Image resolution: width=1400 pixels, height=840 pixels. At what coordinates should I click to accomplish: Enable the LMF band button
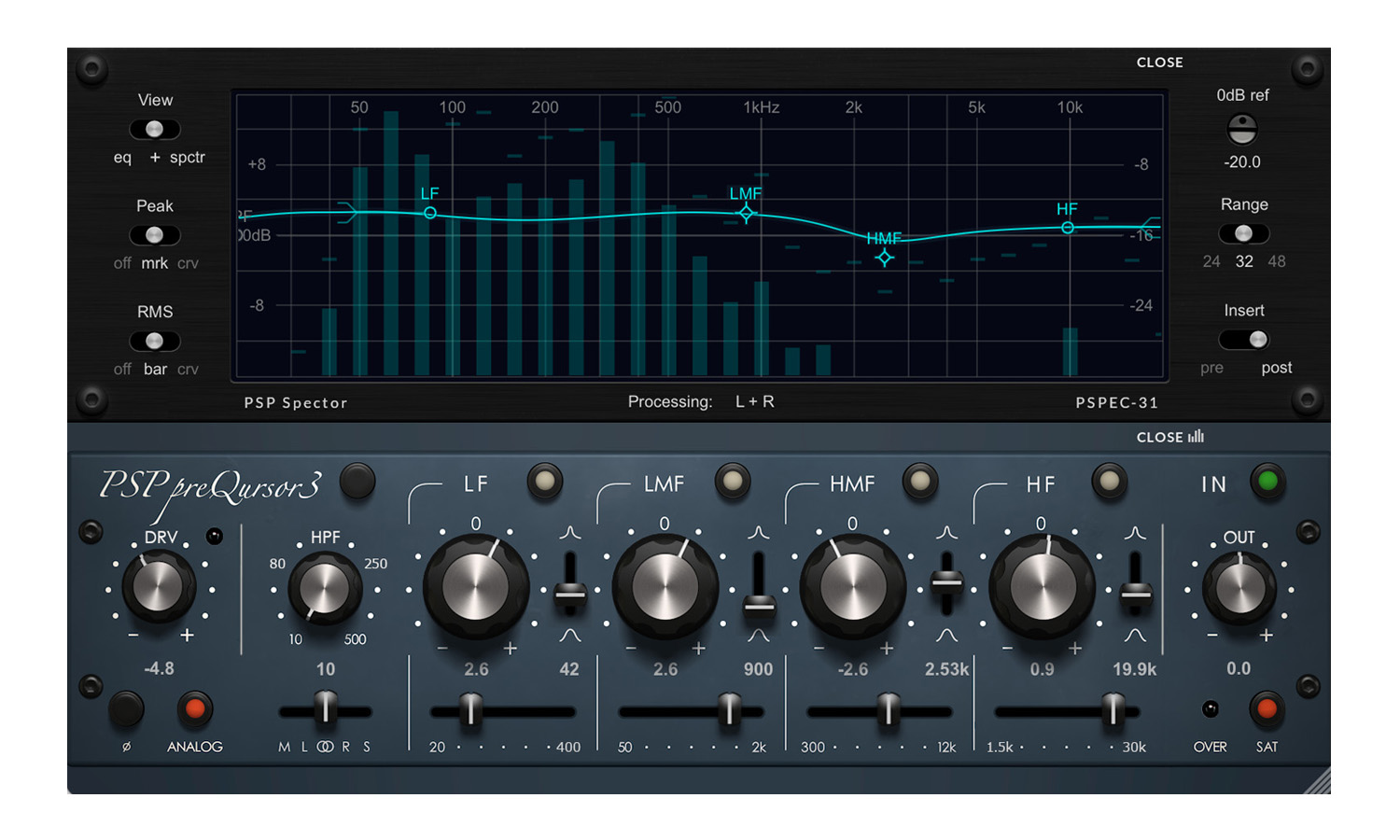tap(733, 482)
